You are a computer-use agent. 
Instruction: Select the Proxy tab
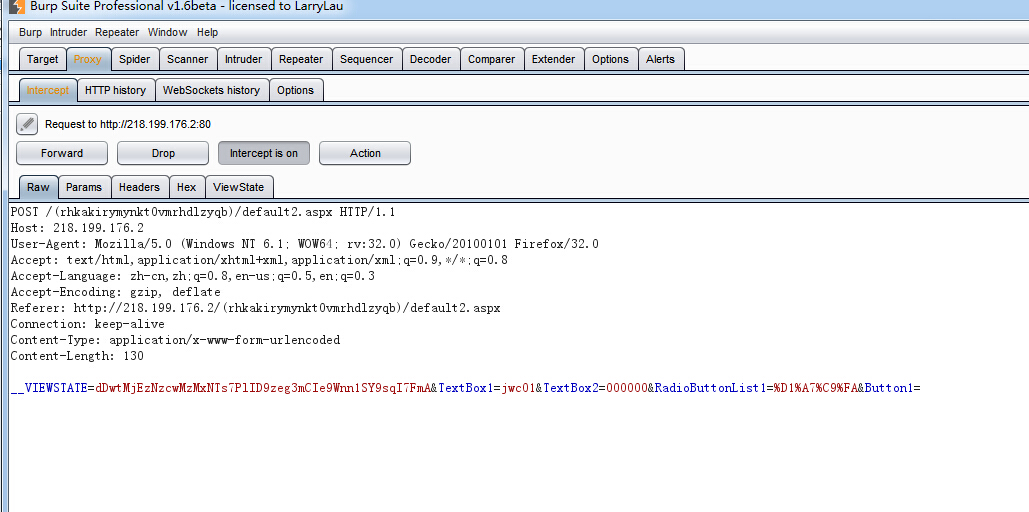pos(88,59)
